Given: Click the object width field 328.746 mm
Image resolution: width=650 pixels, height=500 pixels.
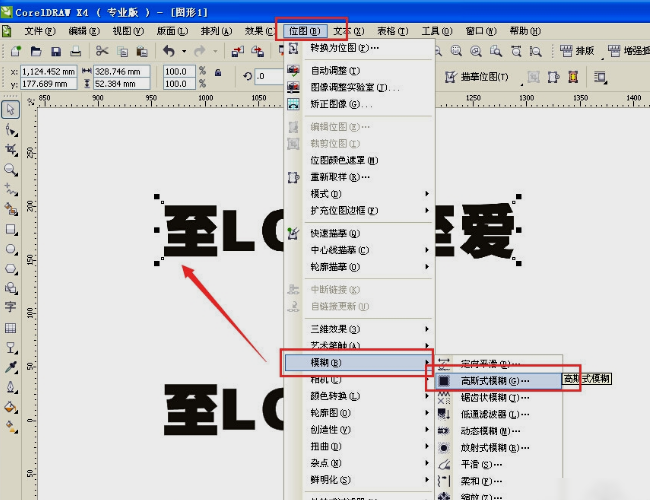Looking at the screenshot, I should point(121,72).
